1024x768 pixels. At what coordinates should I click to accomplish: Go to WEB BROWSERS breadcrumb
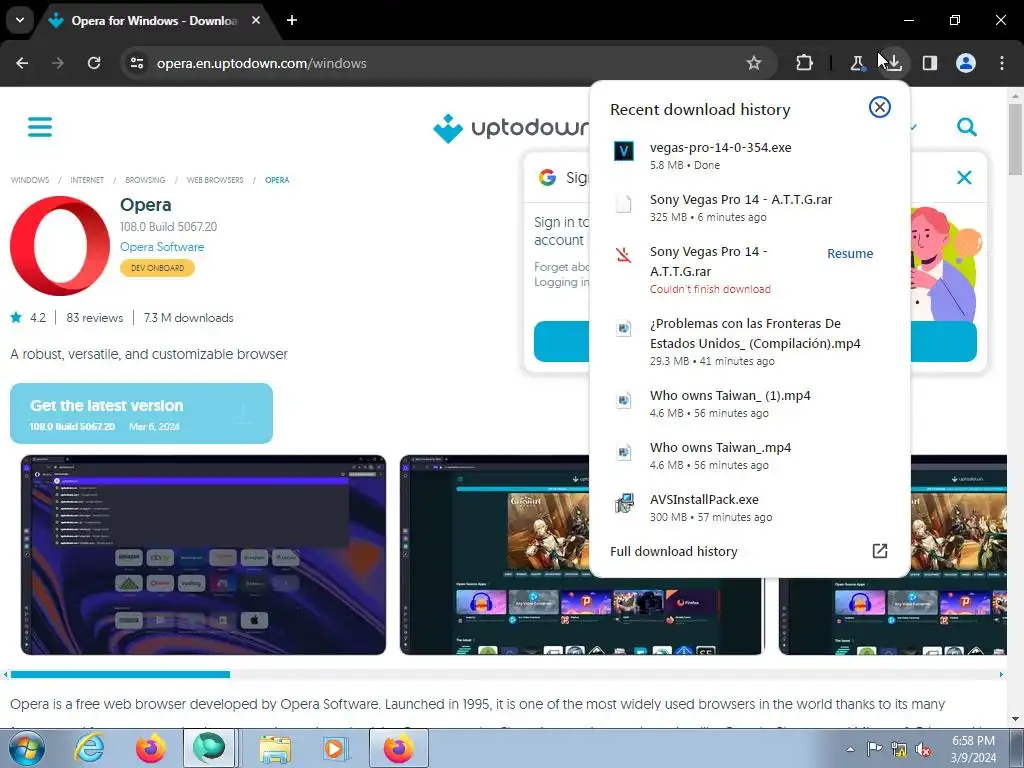[x=215, y=180]
